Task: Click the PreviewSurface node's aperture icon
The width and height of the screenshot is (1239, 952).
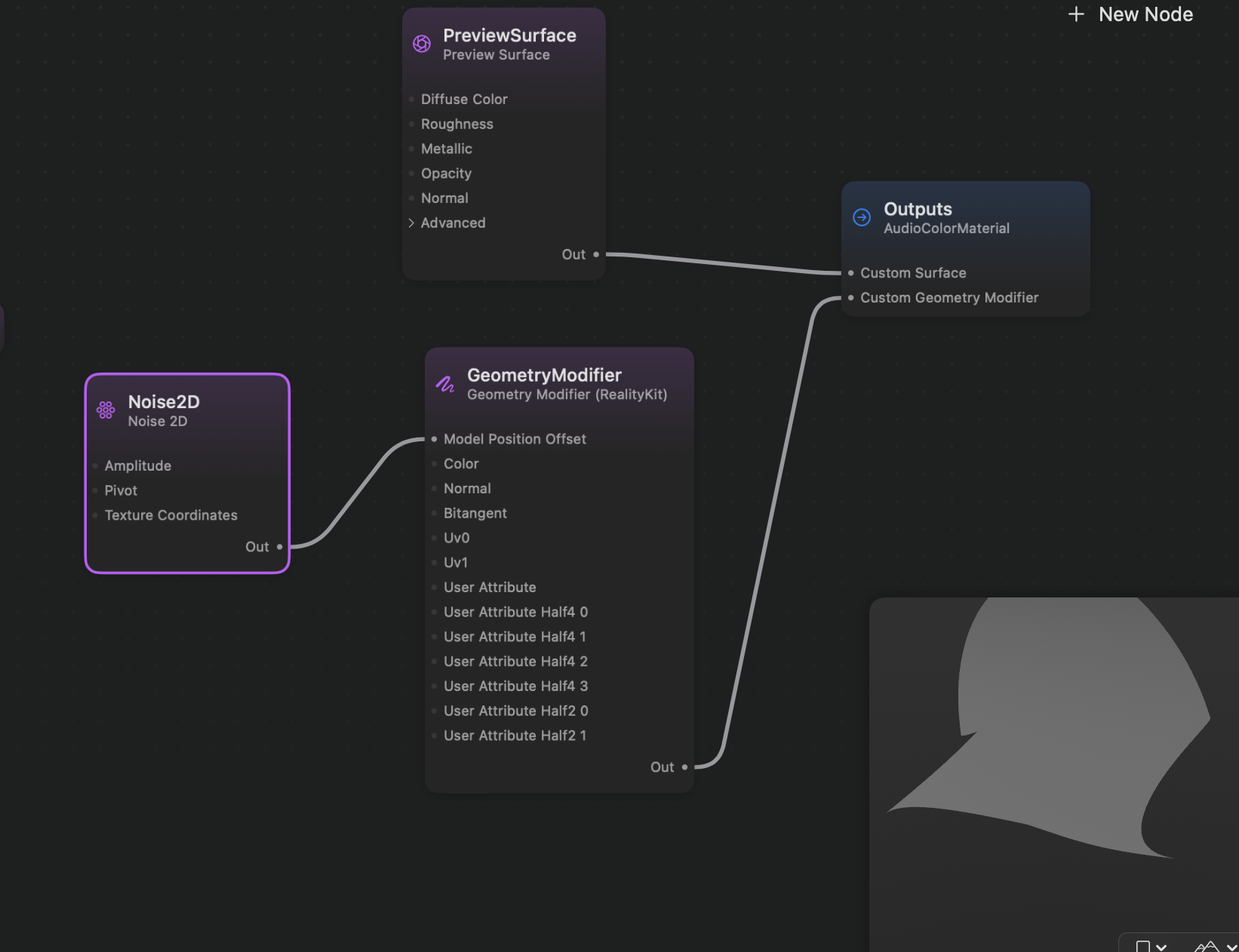Action: [422, 44]
